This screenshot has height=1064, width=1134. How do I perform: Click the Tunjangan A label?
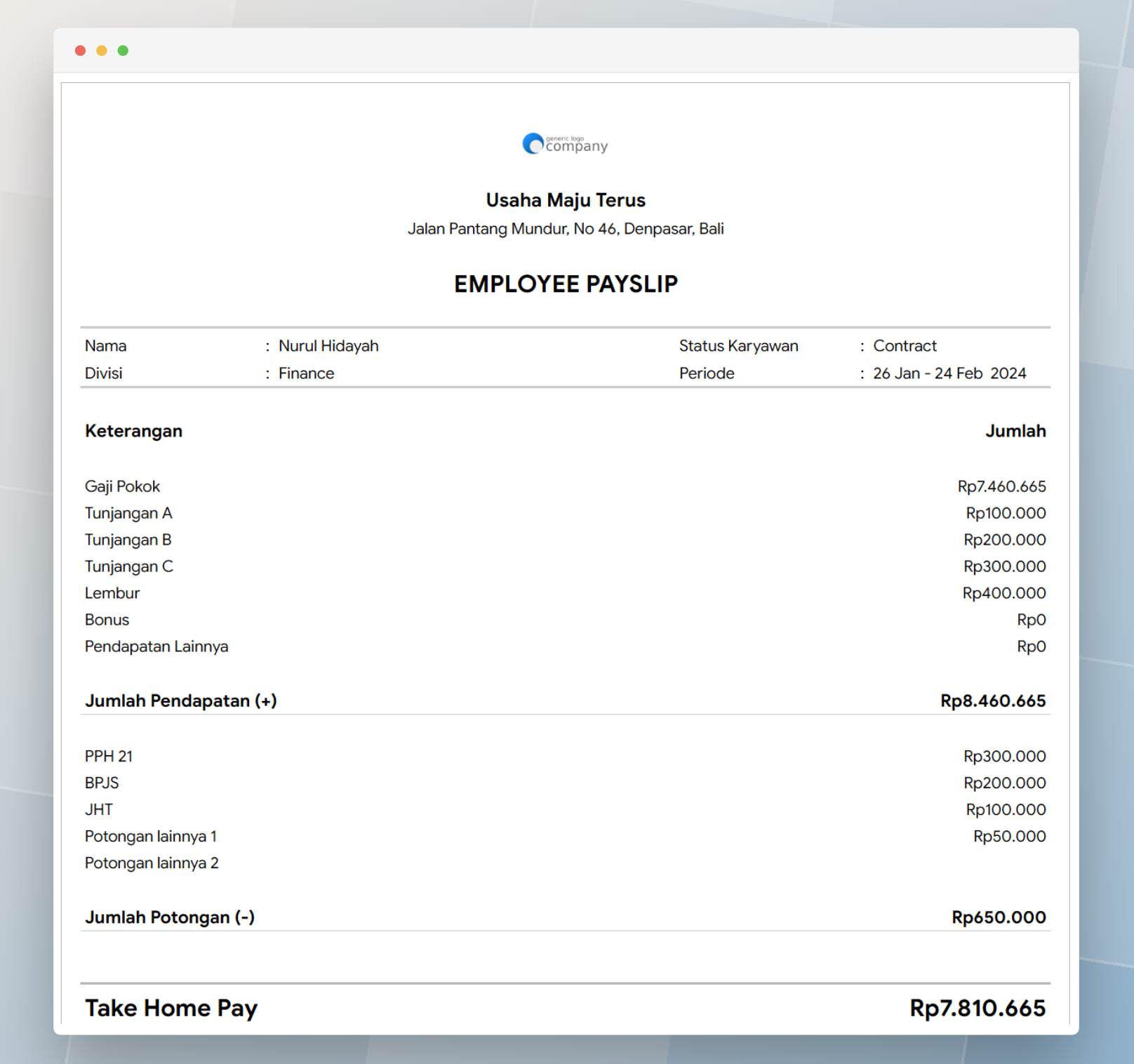[x=128, y=513]
